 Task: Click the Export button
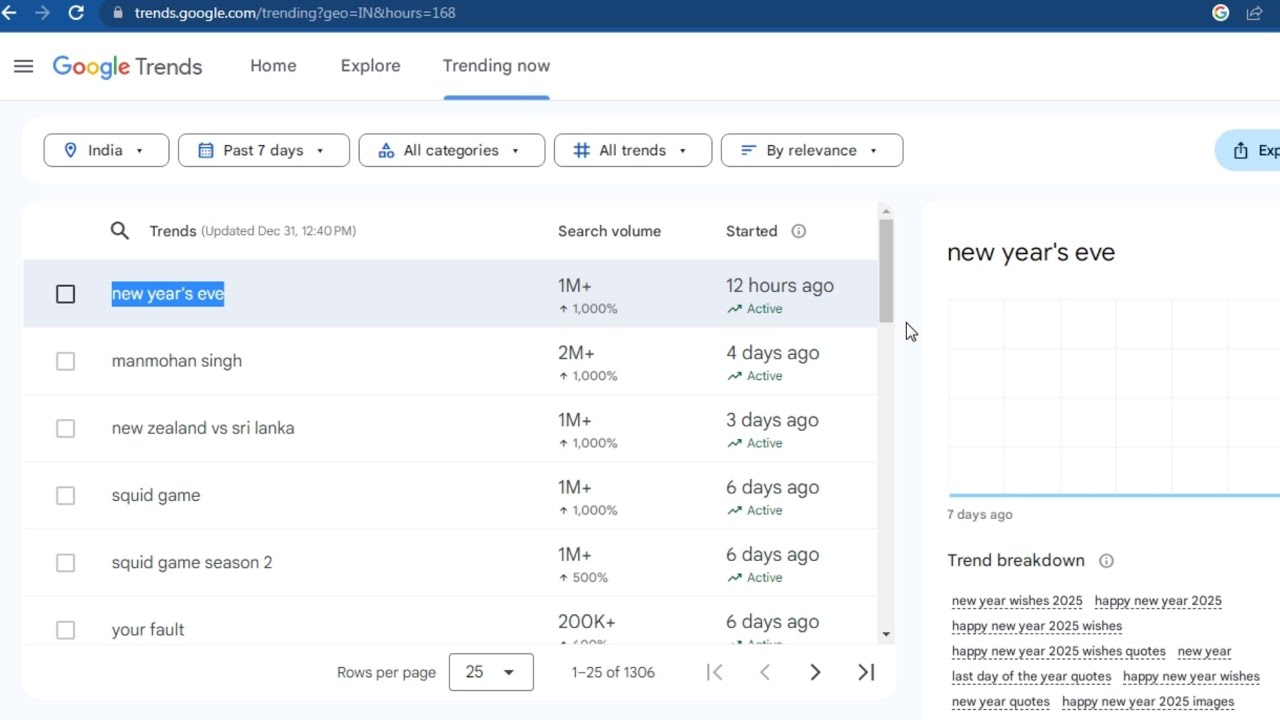coord(1252,151)
